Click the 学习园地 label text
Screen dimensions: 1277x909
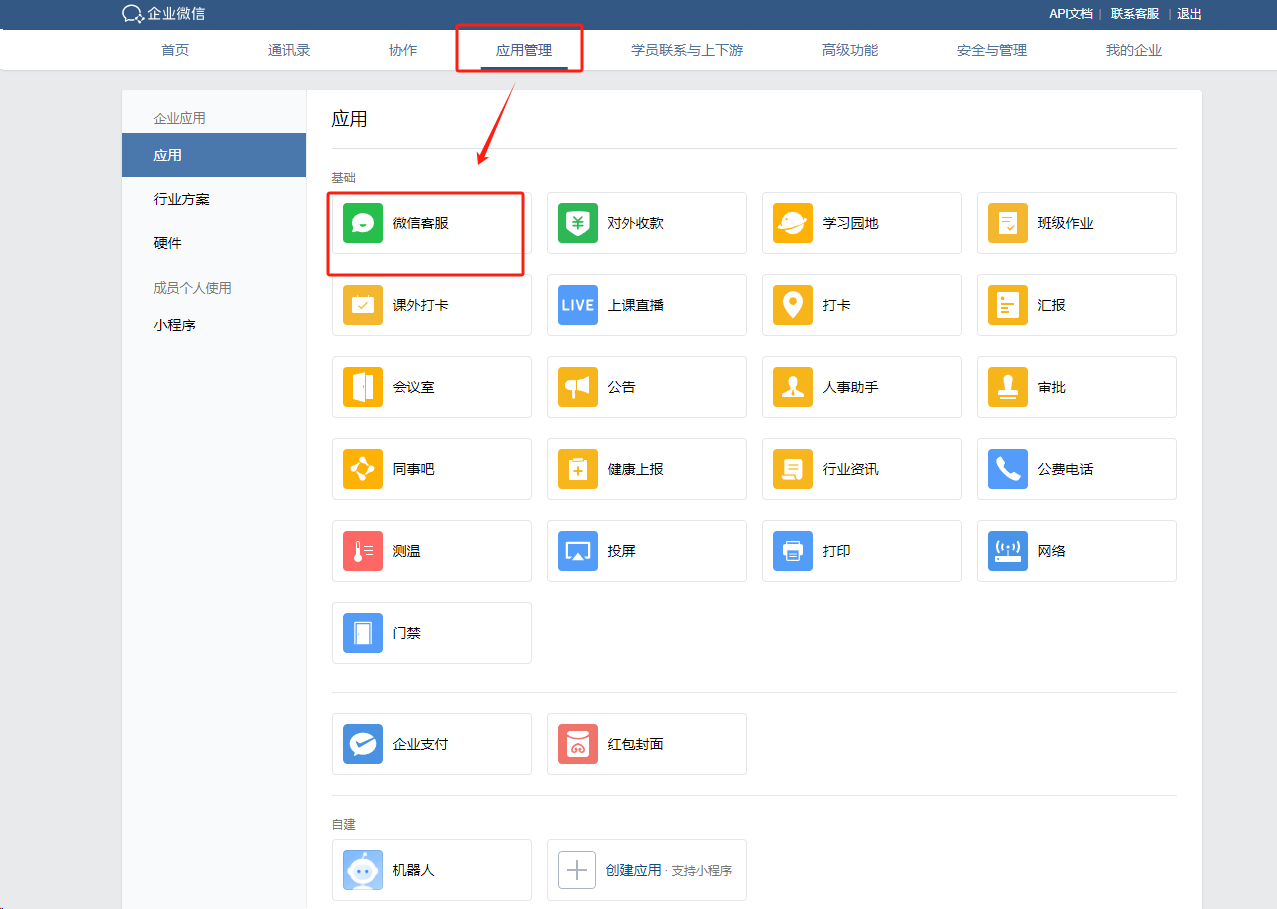851,223
